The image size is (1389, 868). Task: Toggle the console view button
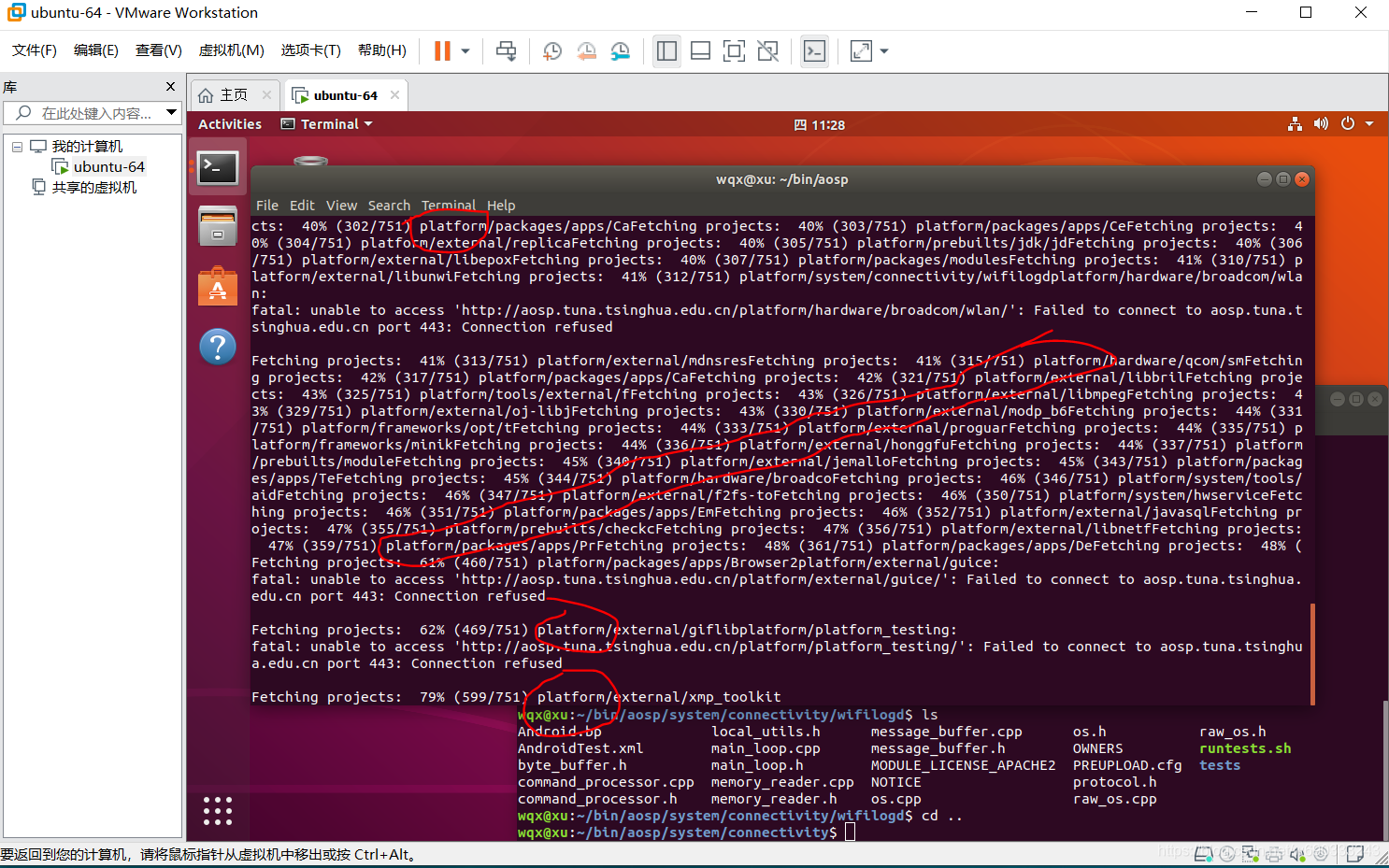pyautogui.click(x=814, y=51)
